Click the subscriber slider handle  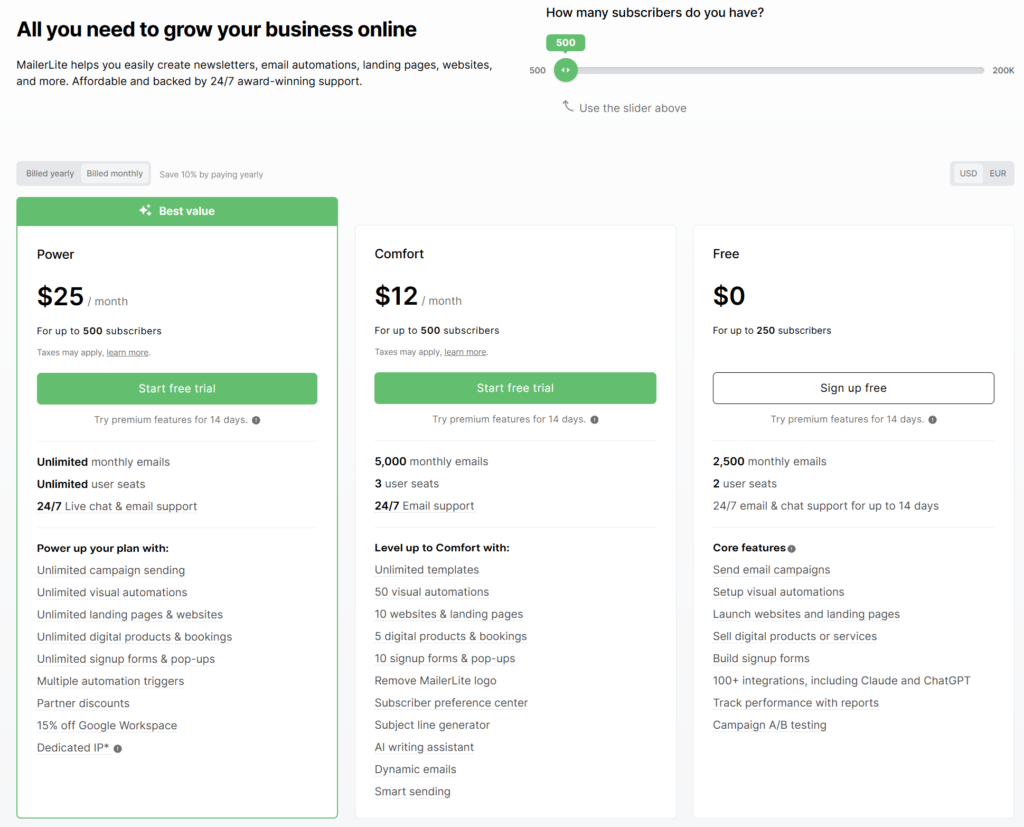coord(566,70)
